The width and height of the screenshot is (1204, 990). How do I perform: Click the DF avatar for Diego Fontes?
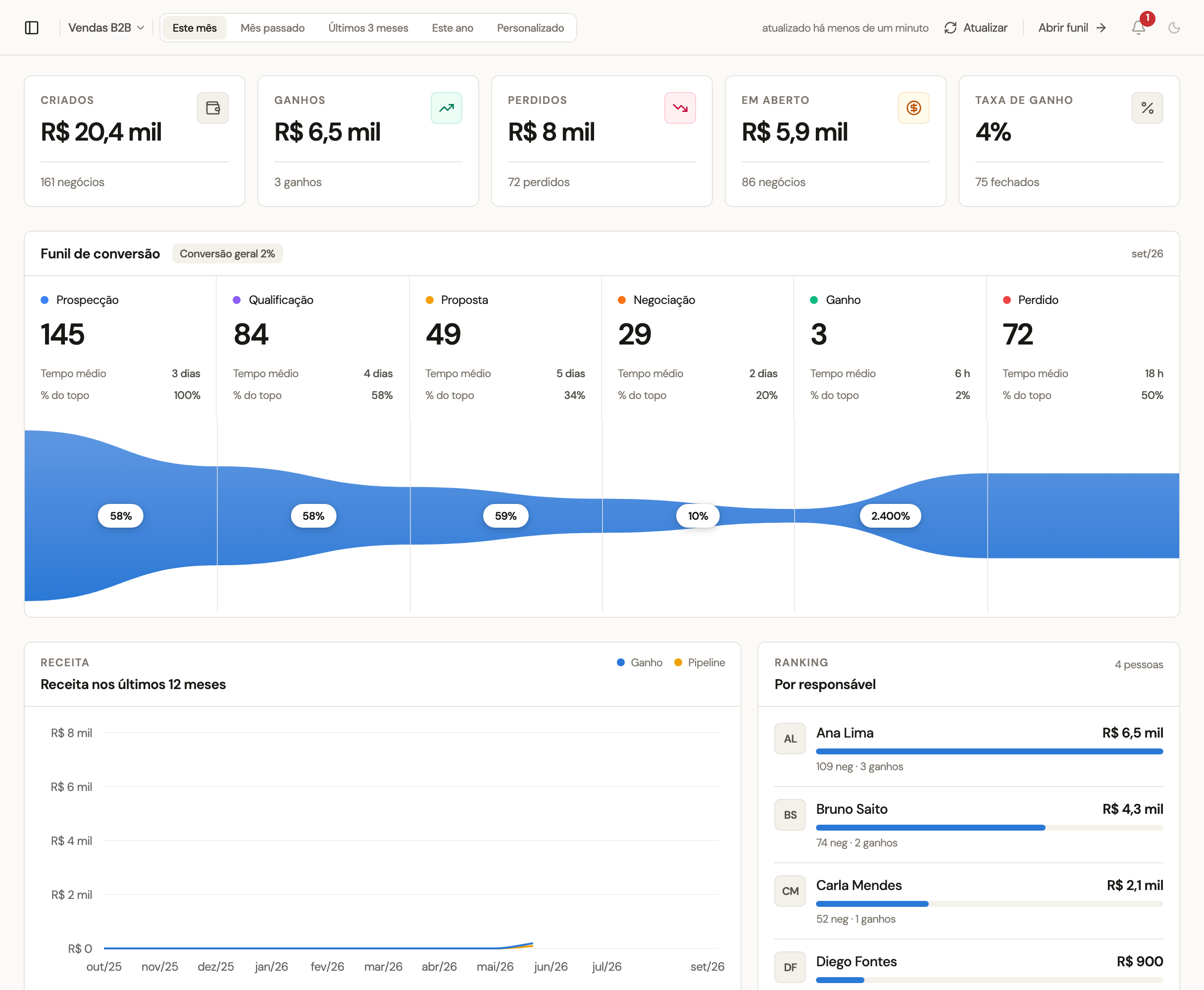[790, 967]
